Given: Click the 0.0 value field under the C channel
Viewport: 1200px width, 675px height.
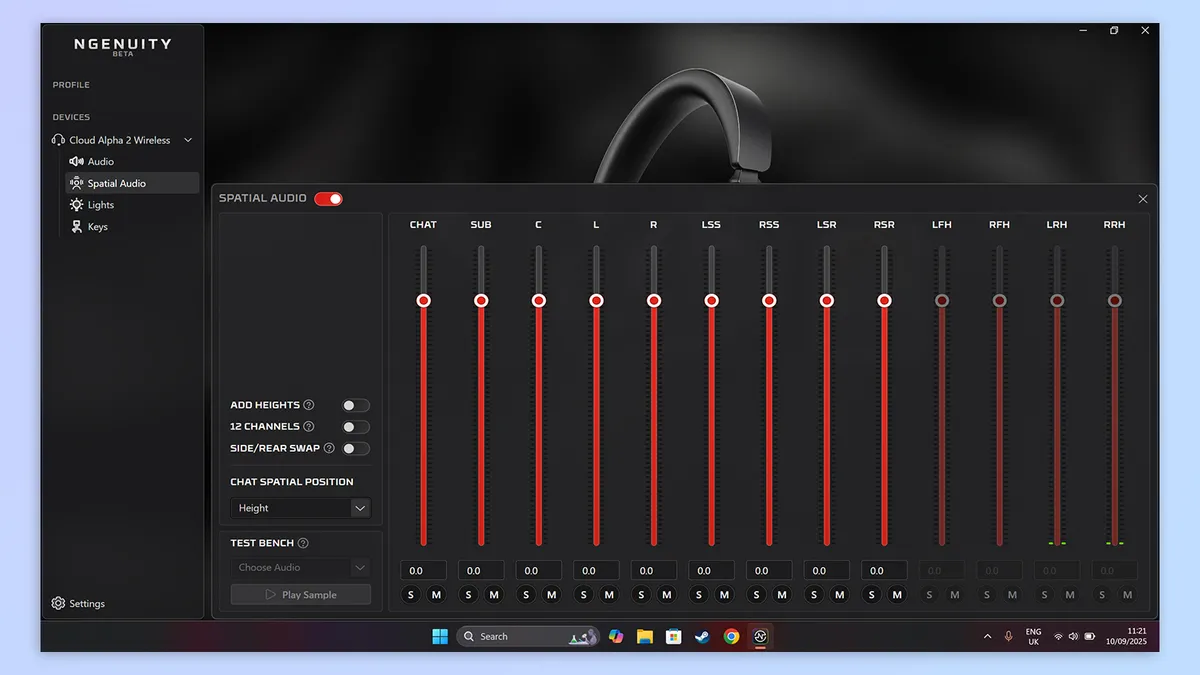Looking at the screenshot, I should coord(538,570).
